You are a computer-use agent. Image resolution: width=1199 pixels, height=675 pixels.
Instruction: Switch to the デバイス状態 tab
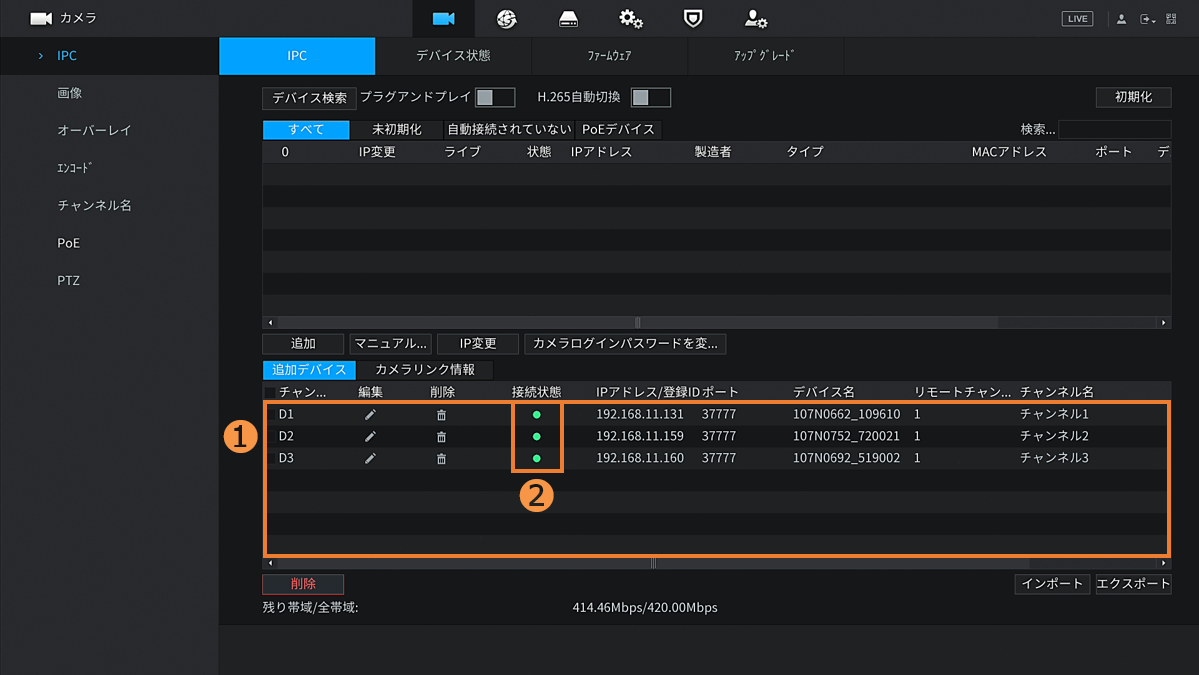[x=453, y=56]
